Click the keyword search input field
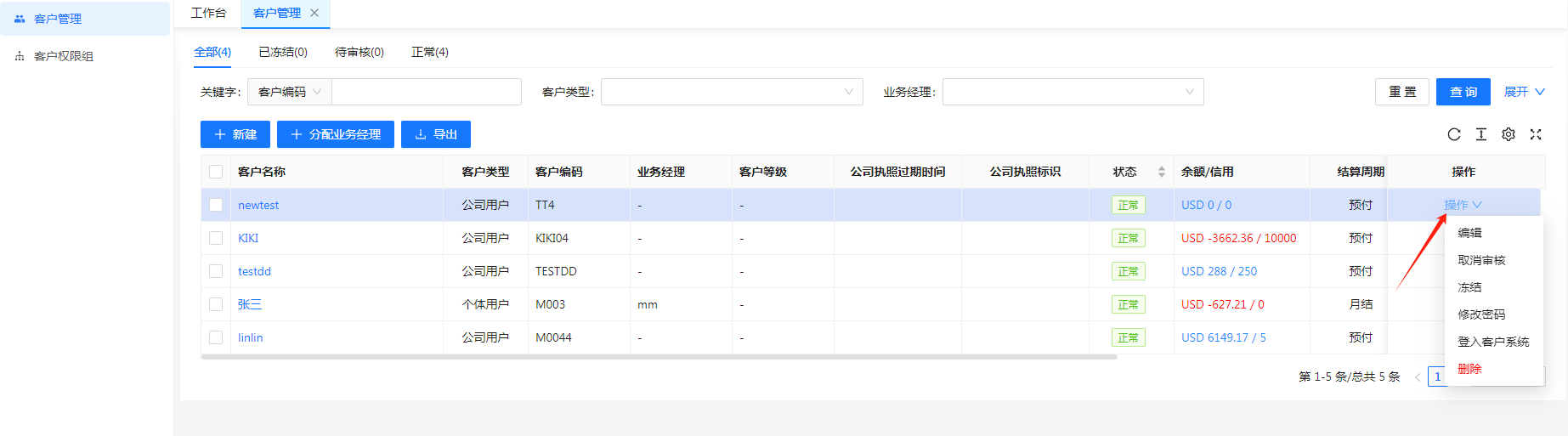1568x436 pixels. 426,92
